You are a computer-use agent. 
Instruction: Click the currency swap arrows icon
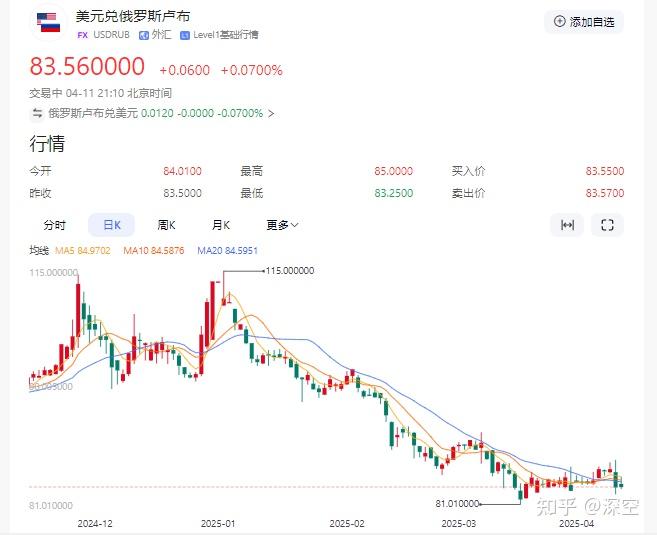37,113
